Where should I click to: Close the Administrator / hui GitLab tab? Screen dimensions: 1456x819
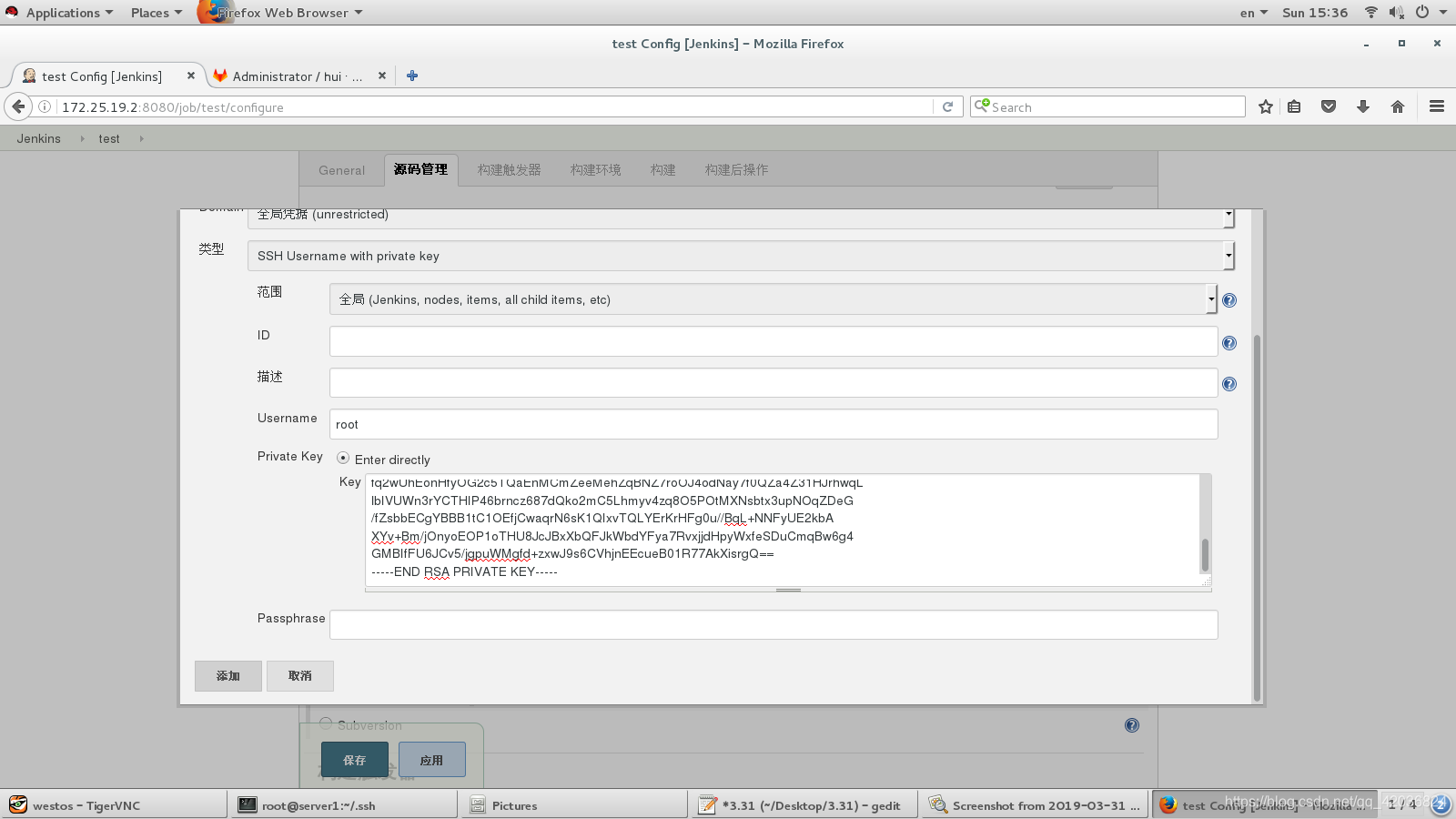point(382,76)
